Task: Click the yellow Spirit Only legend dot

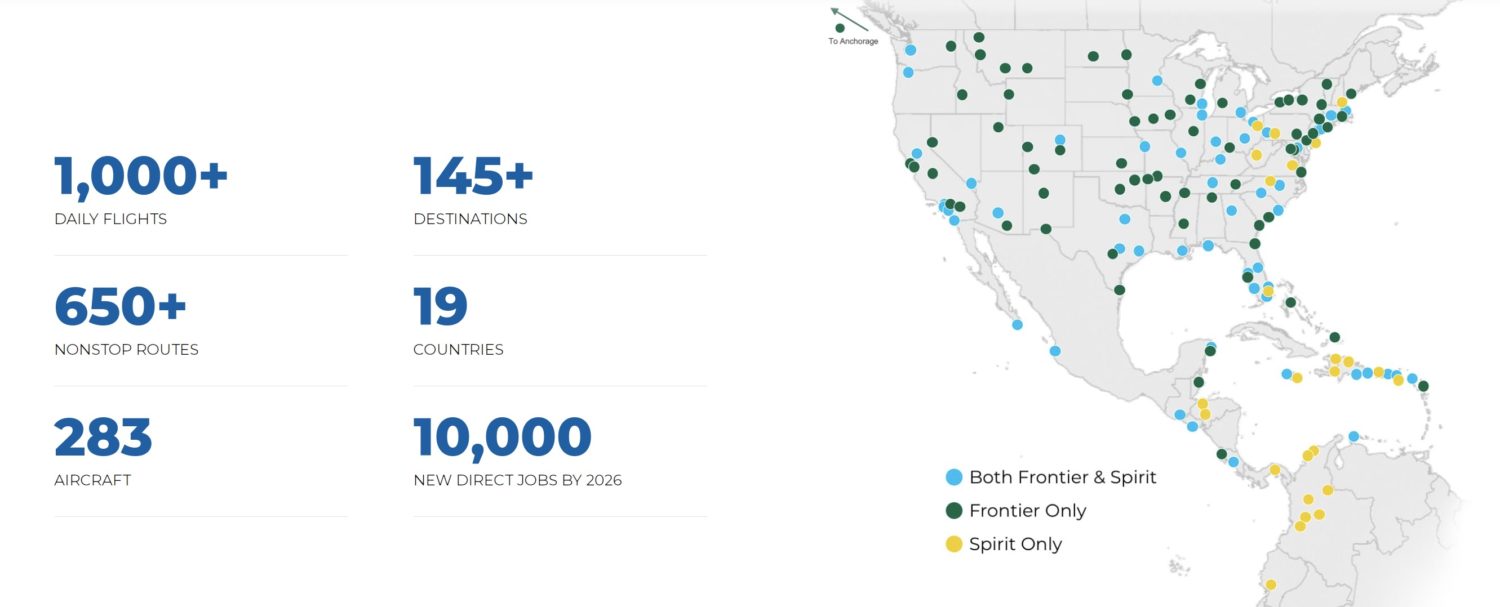Action: click(x=954, y=544)
